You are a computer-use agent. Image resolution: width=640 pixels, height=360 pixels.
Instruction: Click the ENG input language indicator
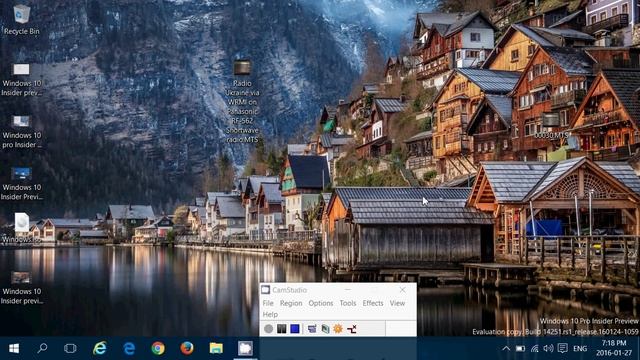pyautogui.click(x=580, y=349)
